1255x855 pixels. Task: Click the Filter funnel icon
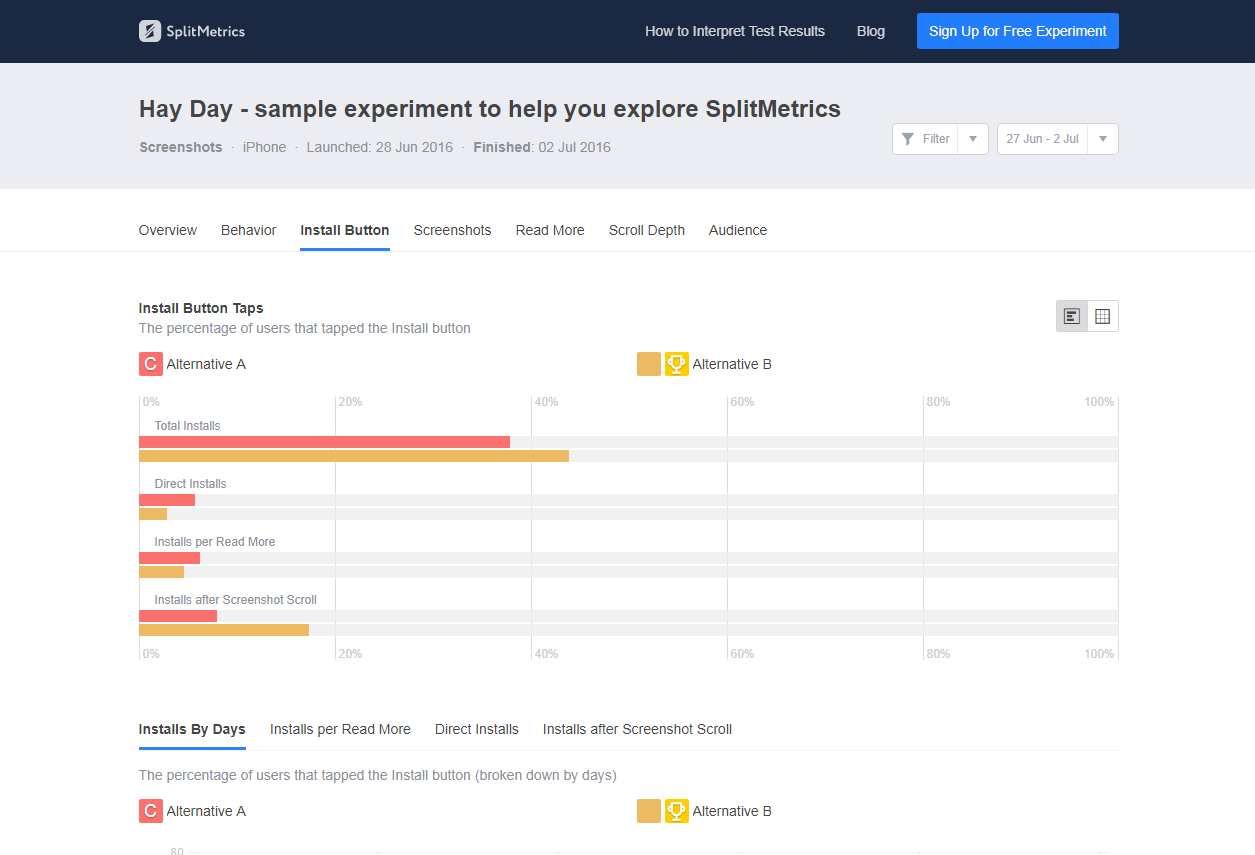[908, 139]
